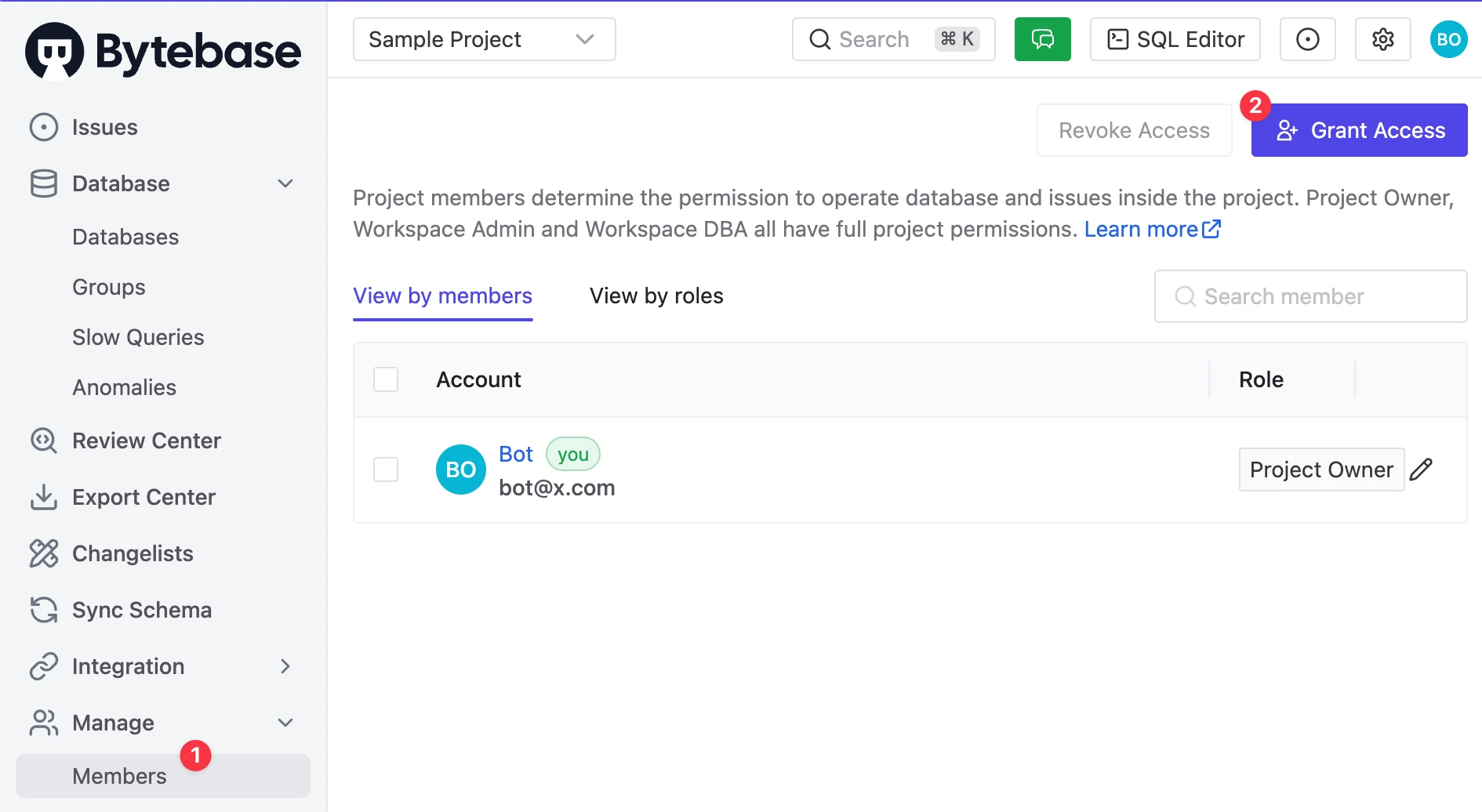The width and height of the screenshot is (1482, 812).
Task: Click the Search member magnifier icon
Action: pyautogui.click(x=1185, y=296)
